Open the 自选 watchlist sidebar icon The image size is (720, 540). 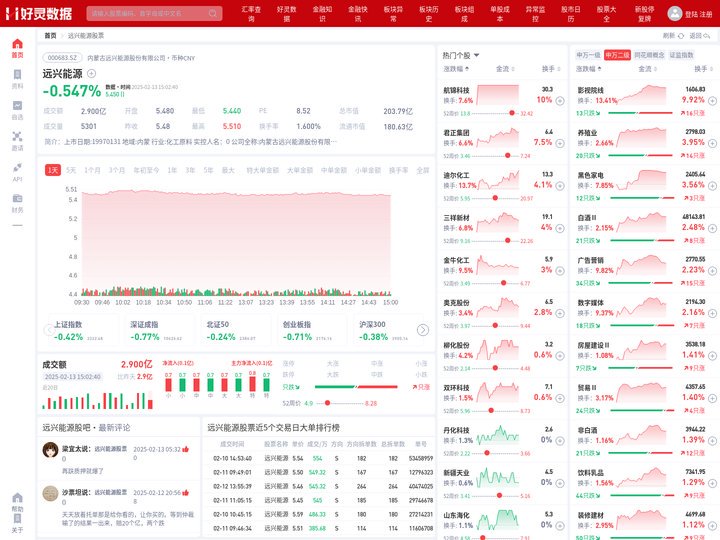point(17,106)
